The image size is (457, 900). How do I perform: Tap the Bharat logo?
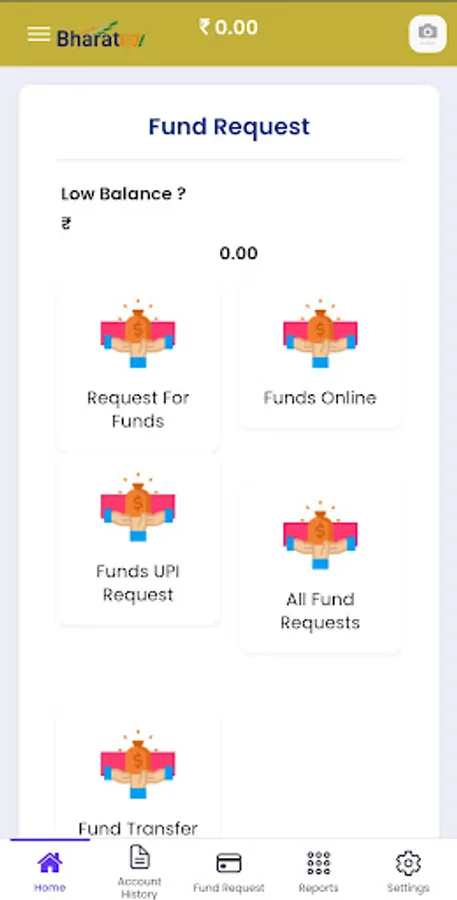(101, 36)
